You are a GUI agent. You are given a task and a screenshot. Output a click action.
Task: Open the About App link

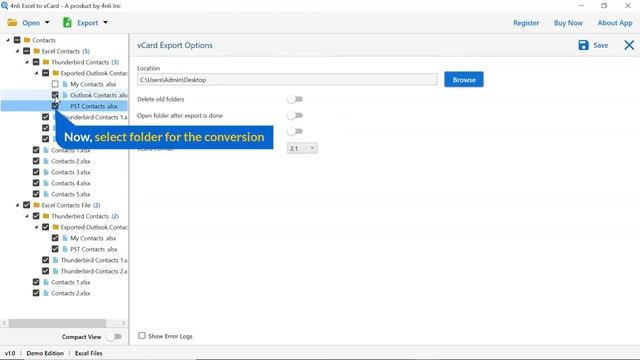tap(615, 23)
